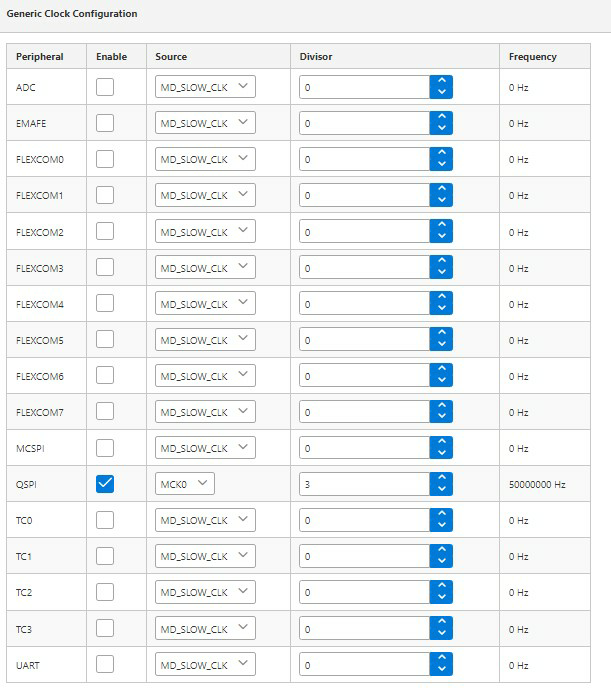Expand the ADC clock source dropdown
The image size is (611, 695).
[205, 87]
